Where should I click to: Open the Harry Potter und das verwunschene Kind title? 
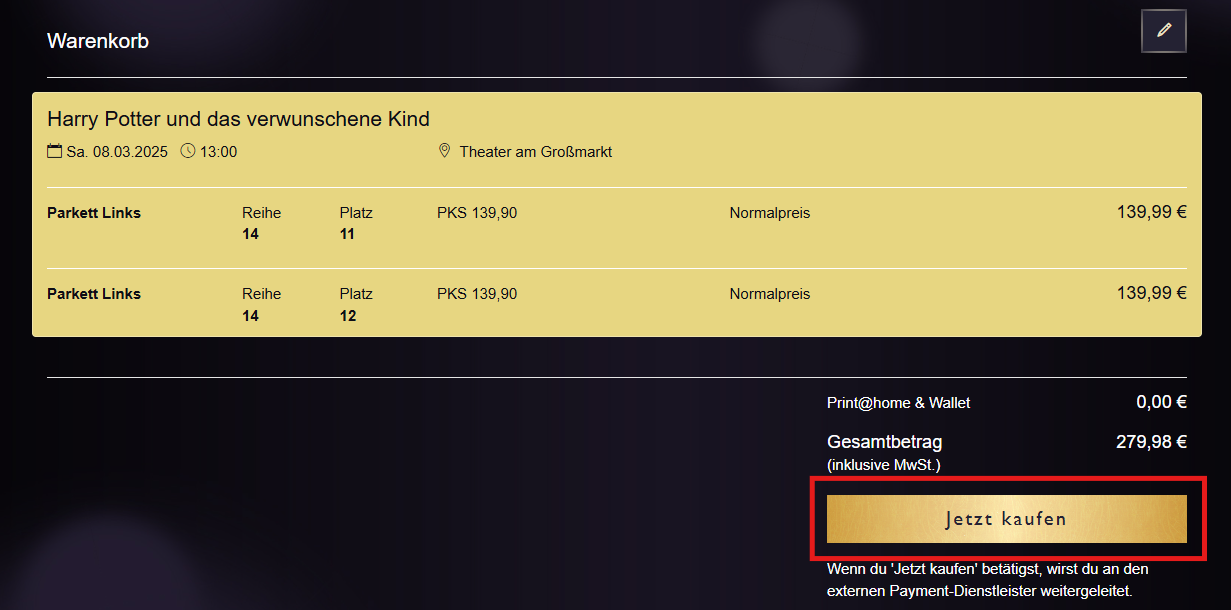click(239, 118)
